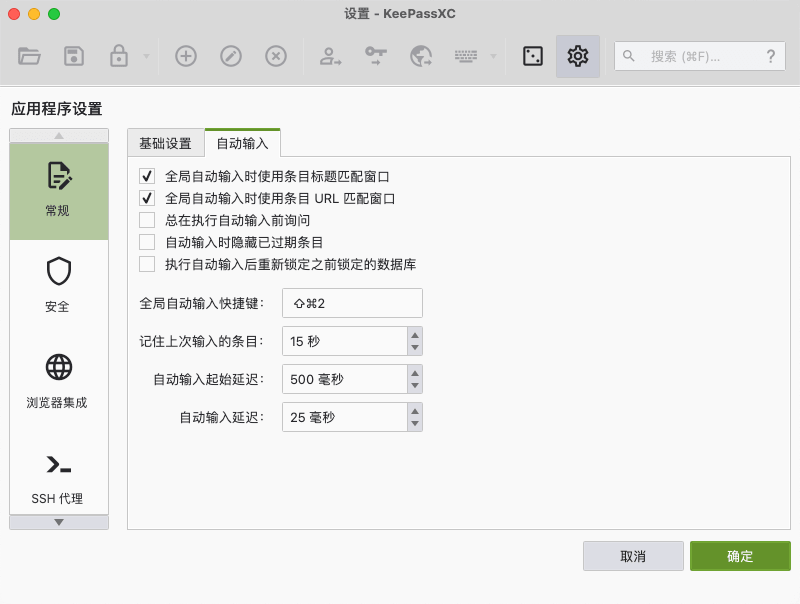Image resolution: width=800 pixels, height=604 pixels.
Task: Open database using the folder toolbar icon
Action: (29, 56)
